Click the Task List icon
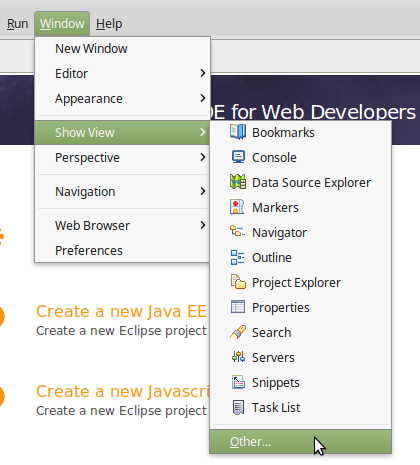Screen dimensions: 420x465 pyautogui.click(x=238, y=407)
